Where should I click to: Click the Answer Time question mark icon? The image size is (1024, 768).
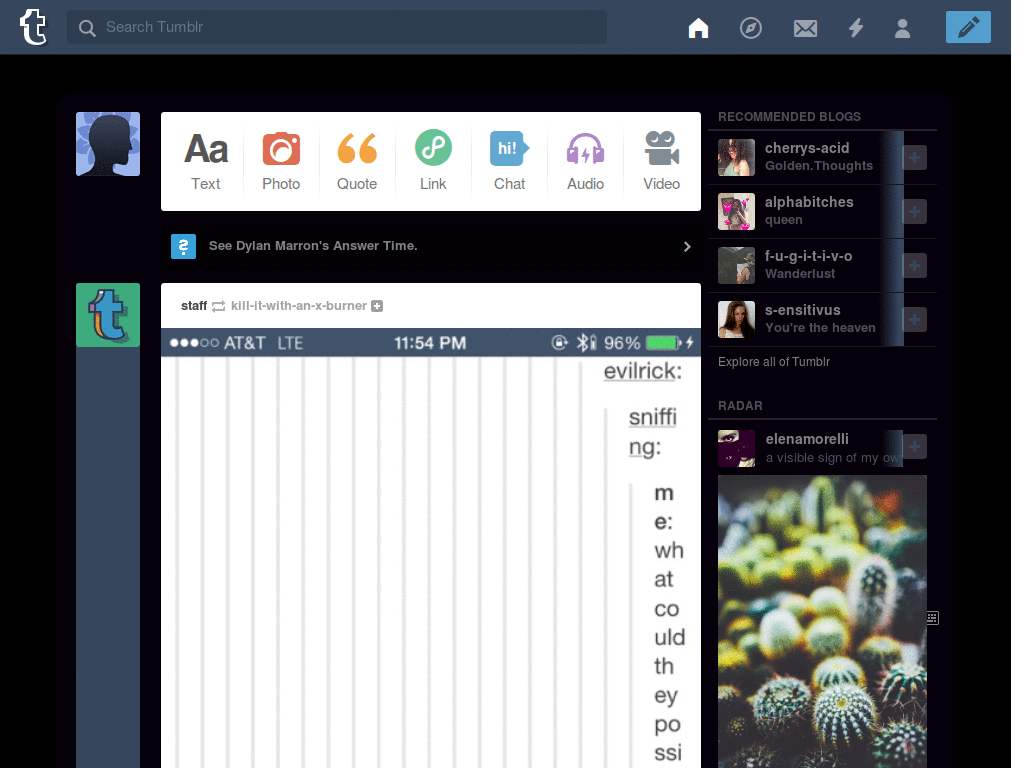(x=184, y=246)
